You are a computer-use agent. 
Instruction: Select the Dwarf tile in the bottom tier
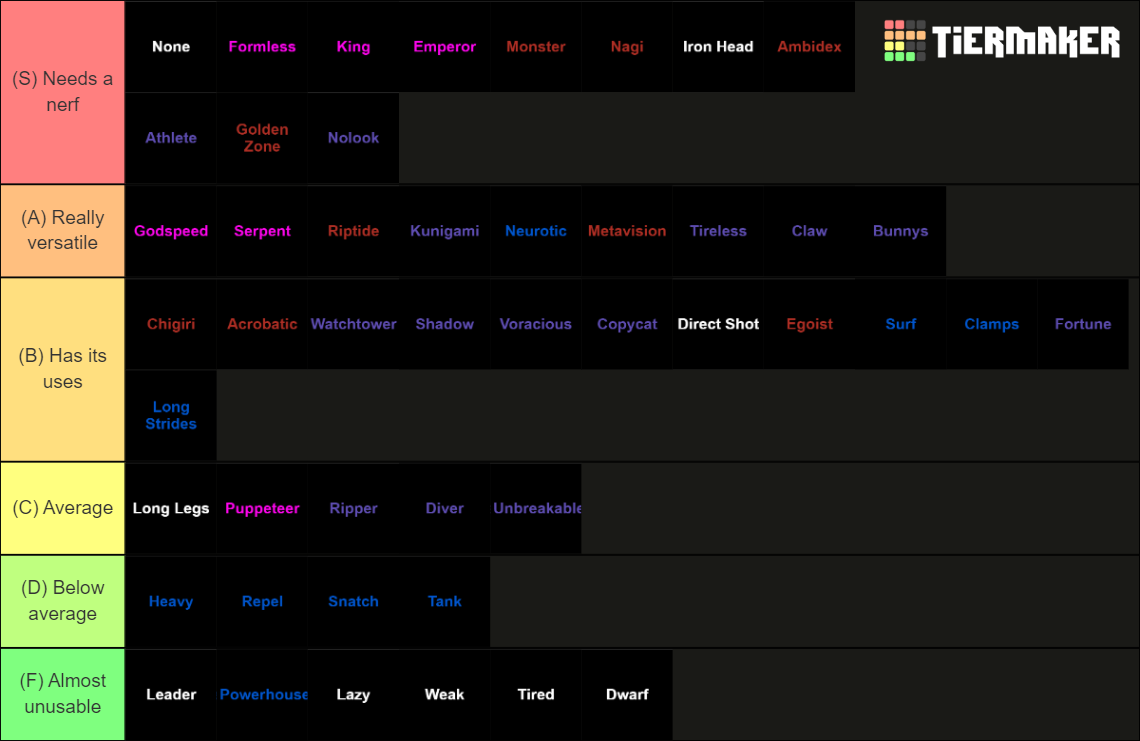point(627,694)
